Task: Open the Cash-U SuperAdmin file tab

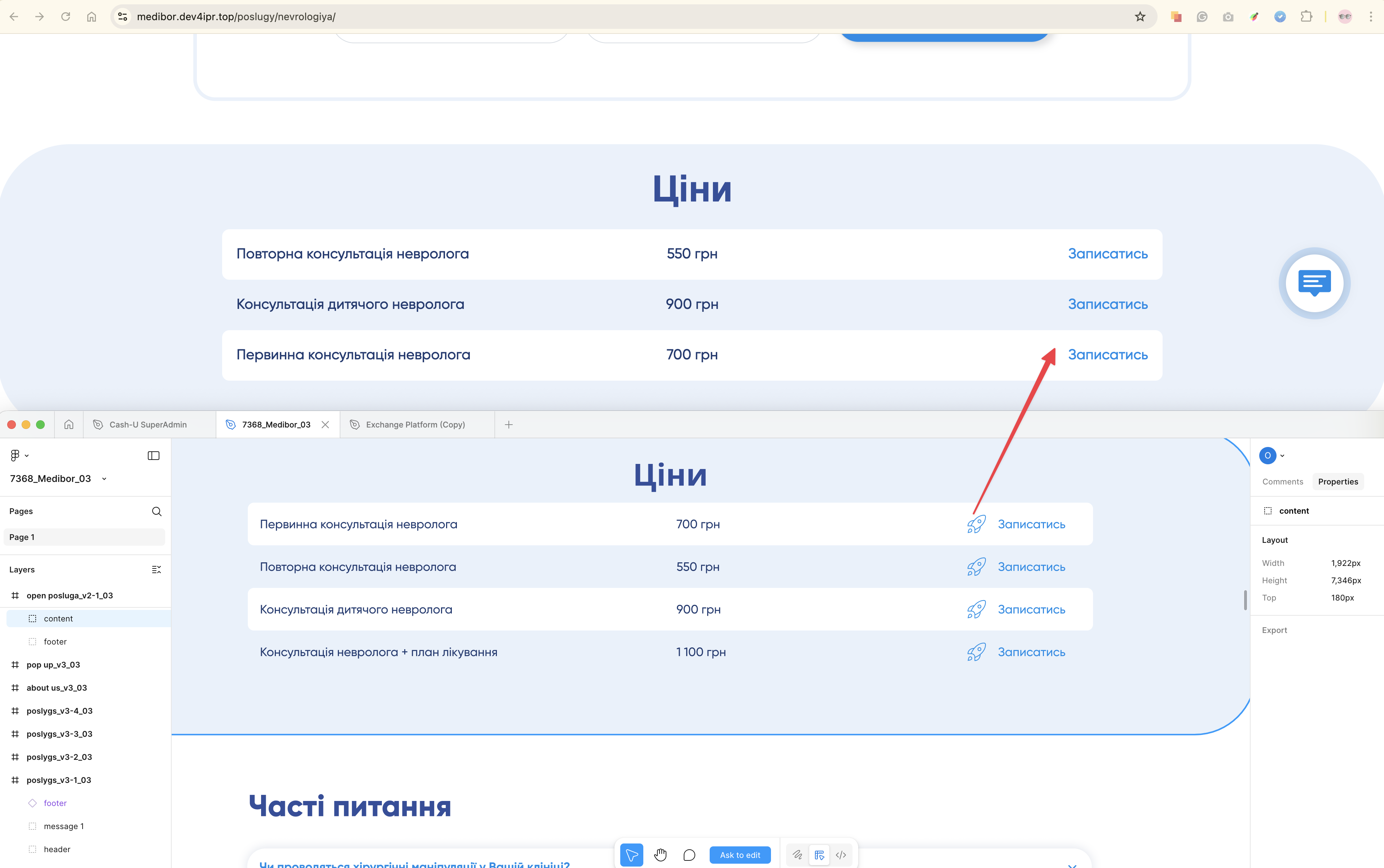Action: (147, 424)
